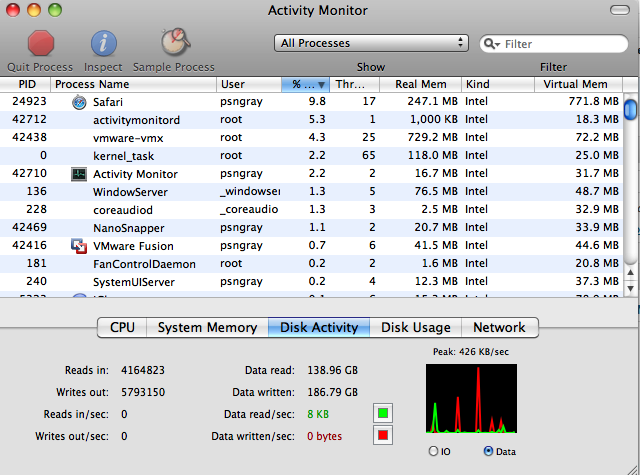Image resolution: width=640 pixels, height=475 pixels.
Task: Click PID 42712 cell
Action: coord(29,120)
